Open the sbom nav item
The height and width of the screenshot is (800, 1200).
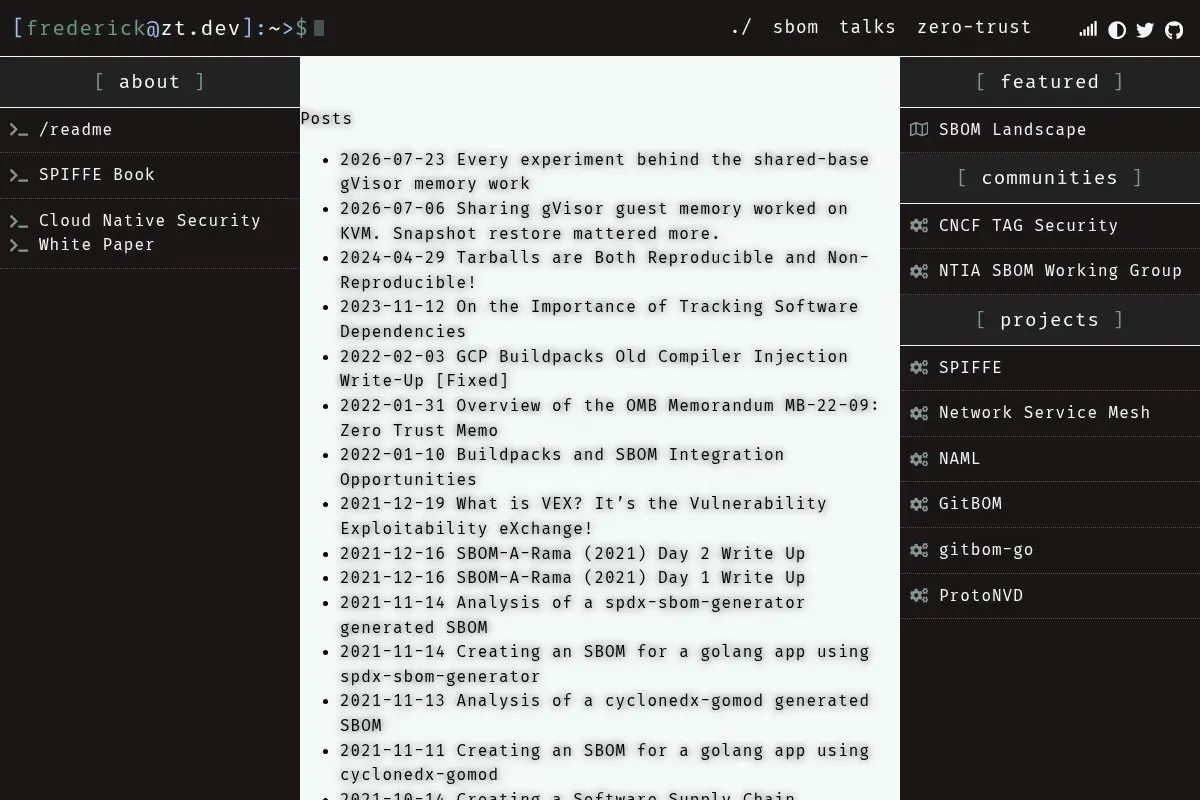click(x=795, y=27)
